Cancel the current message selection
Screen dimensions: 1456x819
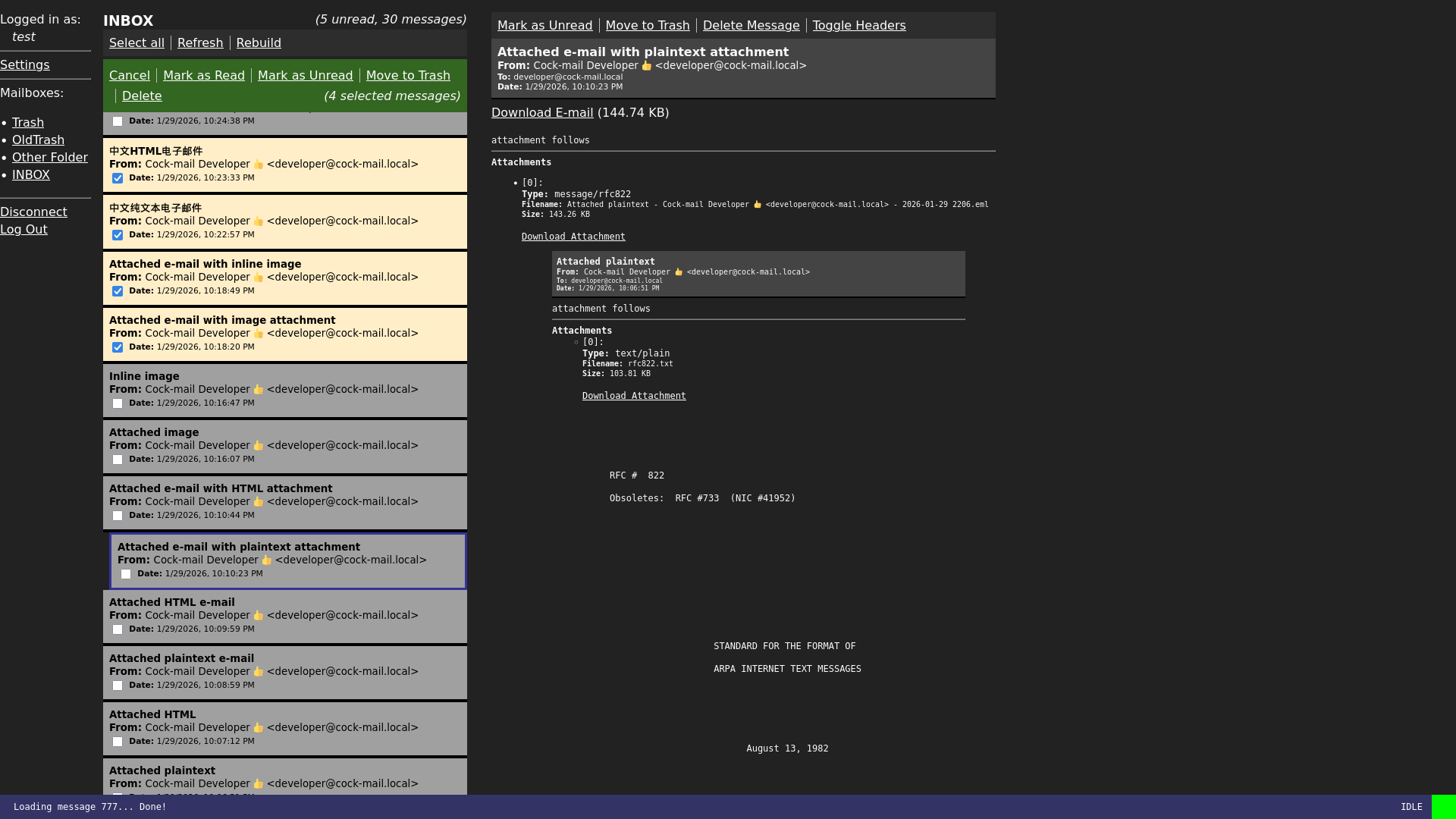pos(129,75)
